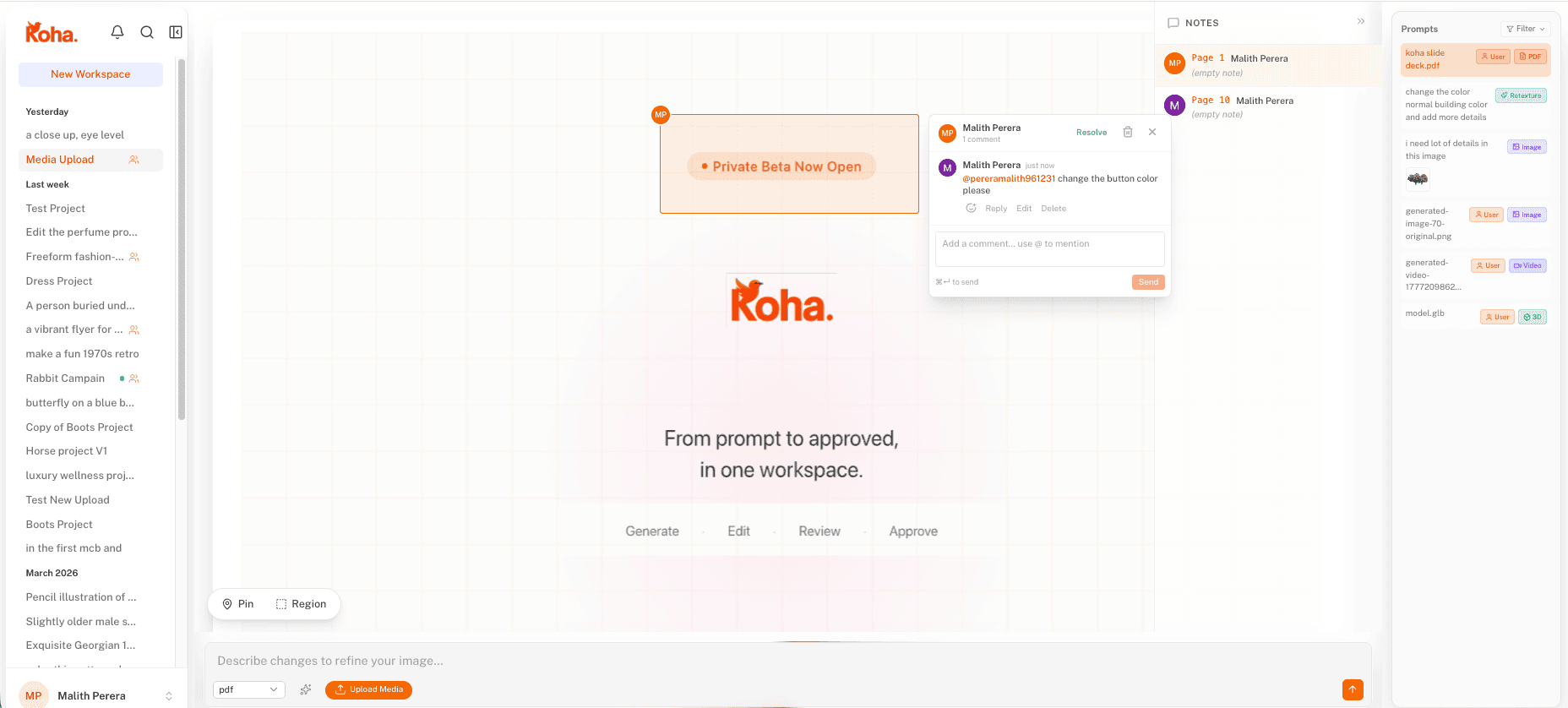Click the highlighted Private Beta comment region

coord(789,164)
